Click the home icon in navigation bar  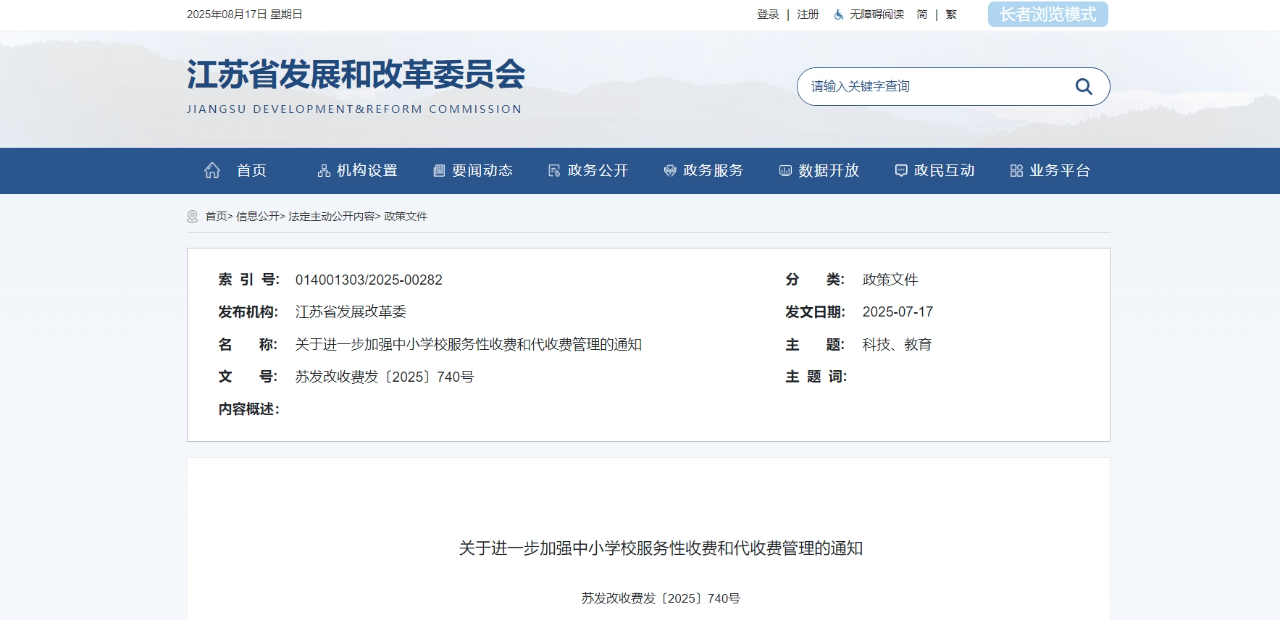click(212, 171)
